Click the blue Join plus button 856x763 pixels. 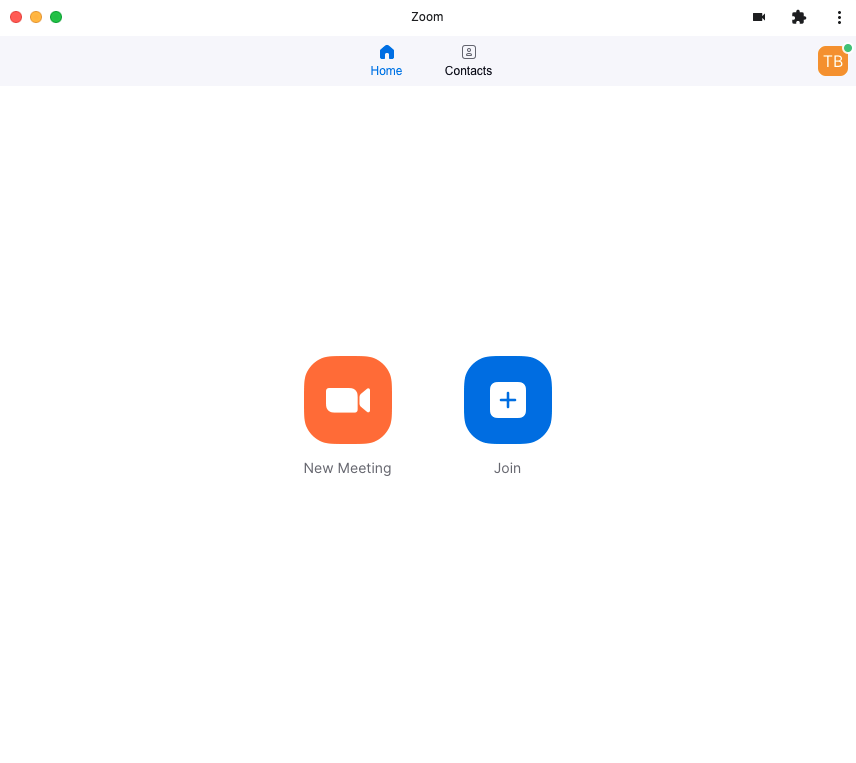coord(508,400)
